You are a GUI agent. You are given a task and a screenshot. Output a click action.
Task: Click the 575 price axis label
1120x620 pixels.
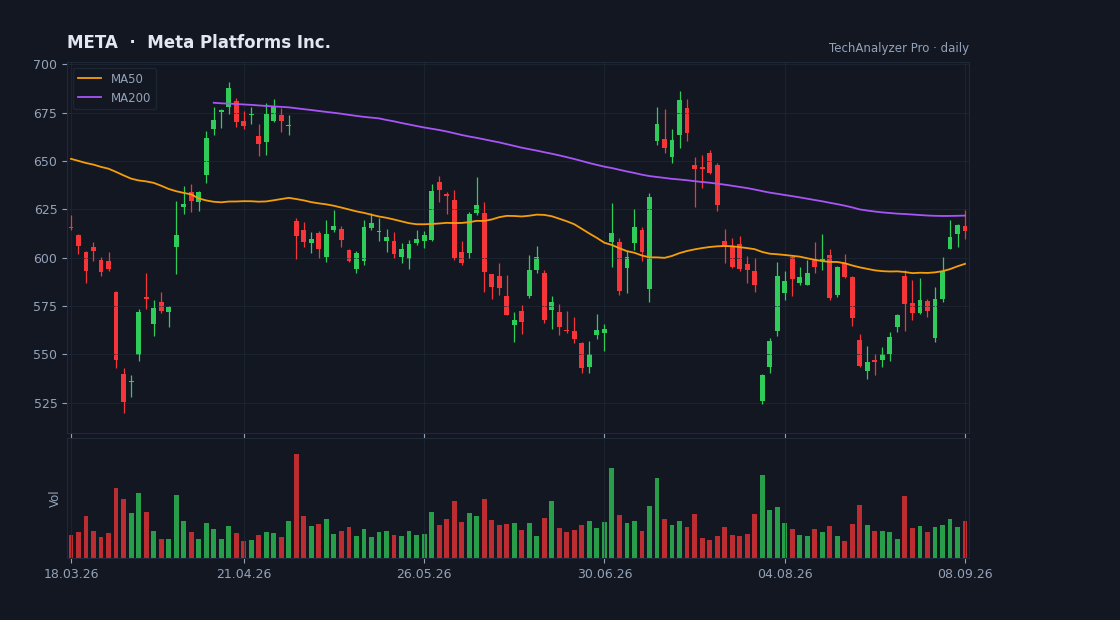pos(45,306)
